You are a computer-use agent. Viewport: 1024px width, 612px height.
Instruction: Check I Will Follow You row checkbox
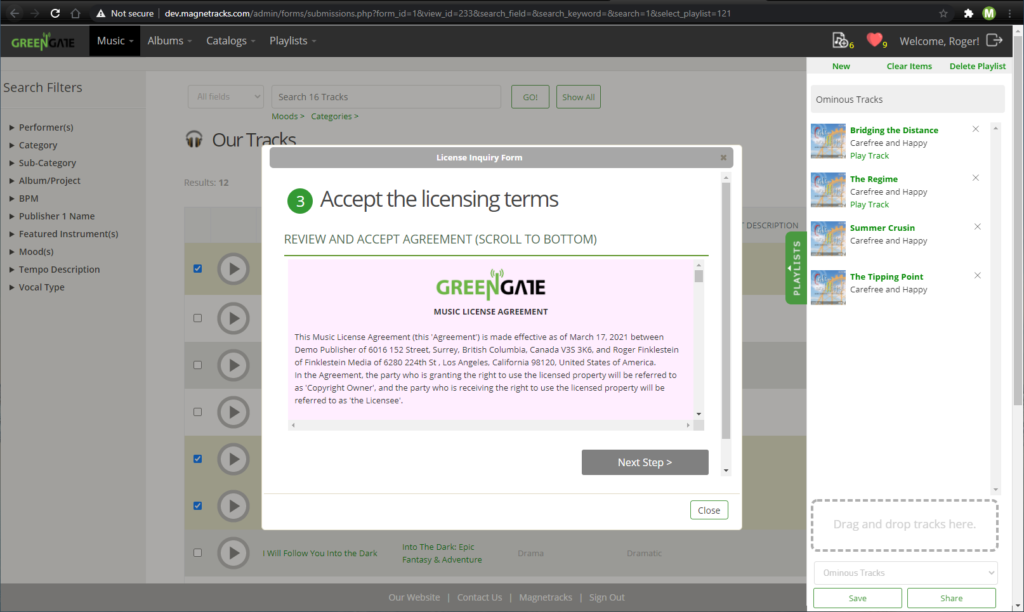point(197,553)
